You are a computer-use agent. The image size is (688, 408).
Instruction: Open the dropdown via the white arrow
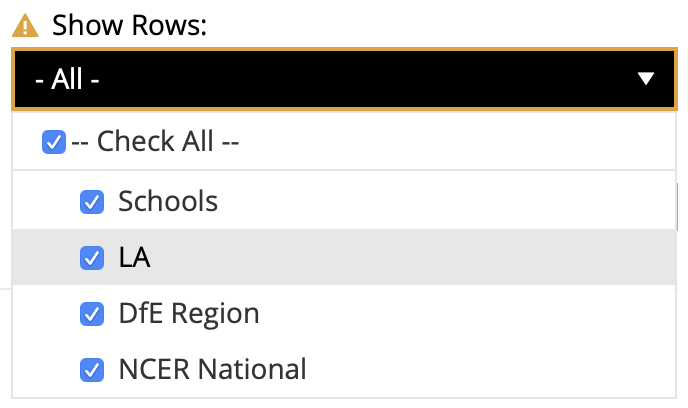pyautogui.click(x=645, y=79)
